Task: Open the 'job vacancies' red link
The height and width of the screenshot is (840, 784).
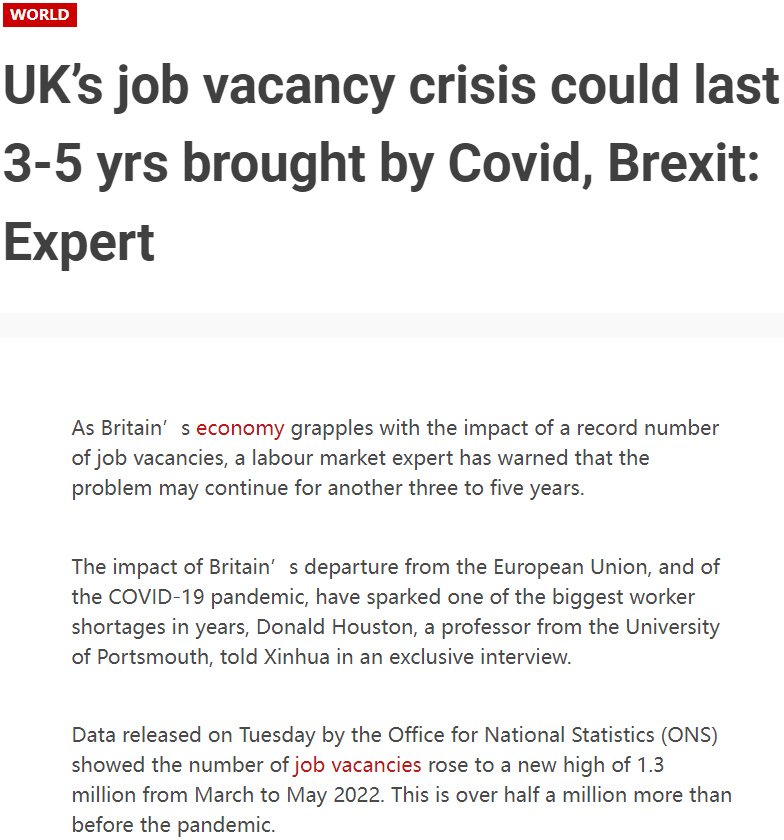Action: coord(357,765)
